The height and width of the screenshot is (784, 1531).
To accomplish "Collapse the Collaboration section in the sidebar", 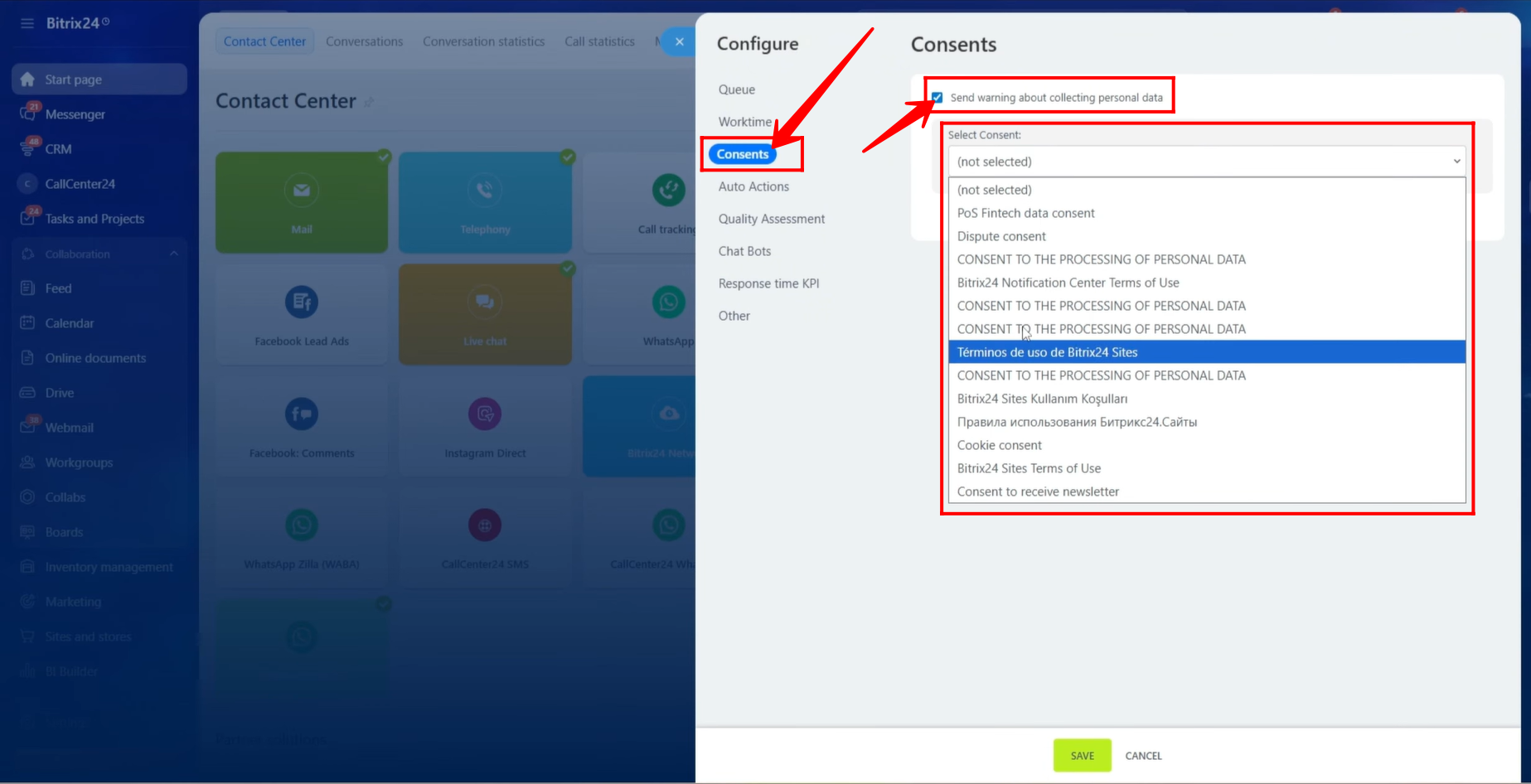I will [x=174, y=254].
